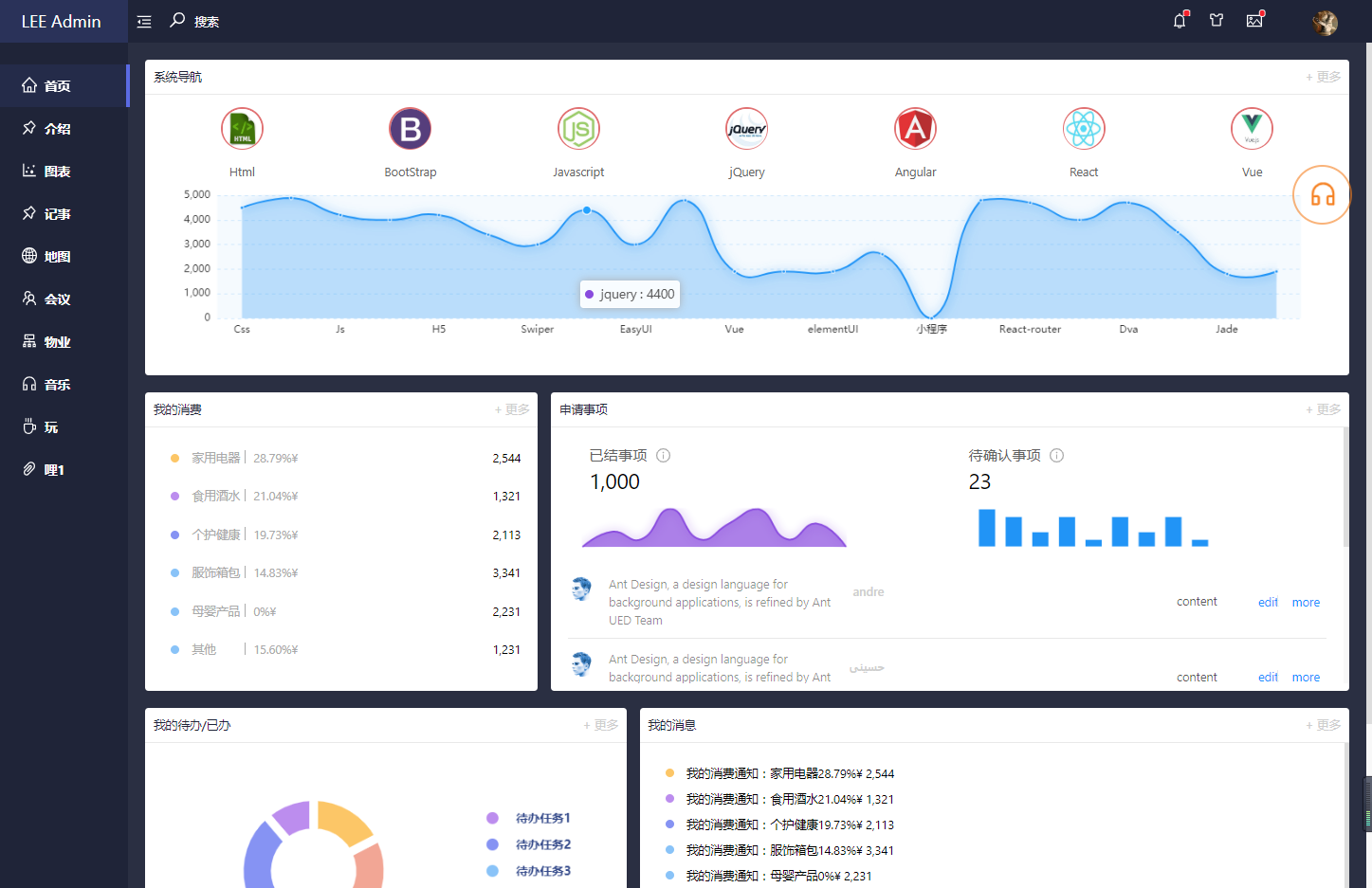Click info icon next to 已结事项
Screen dimensions: 1372x888
click(x=664, y=456)
